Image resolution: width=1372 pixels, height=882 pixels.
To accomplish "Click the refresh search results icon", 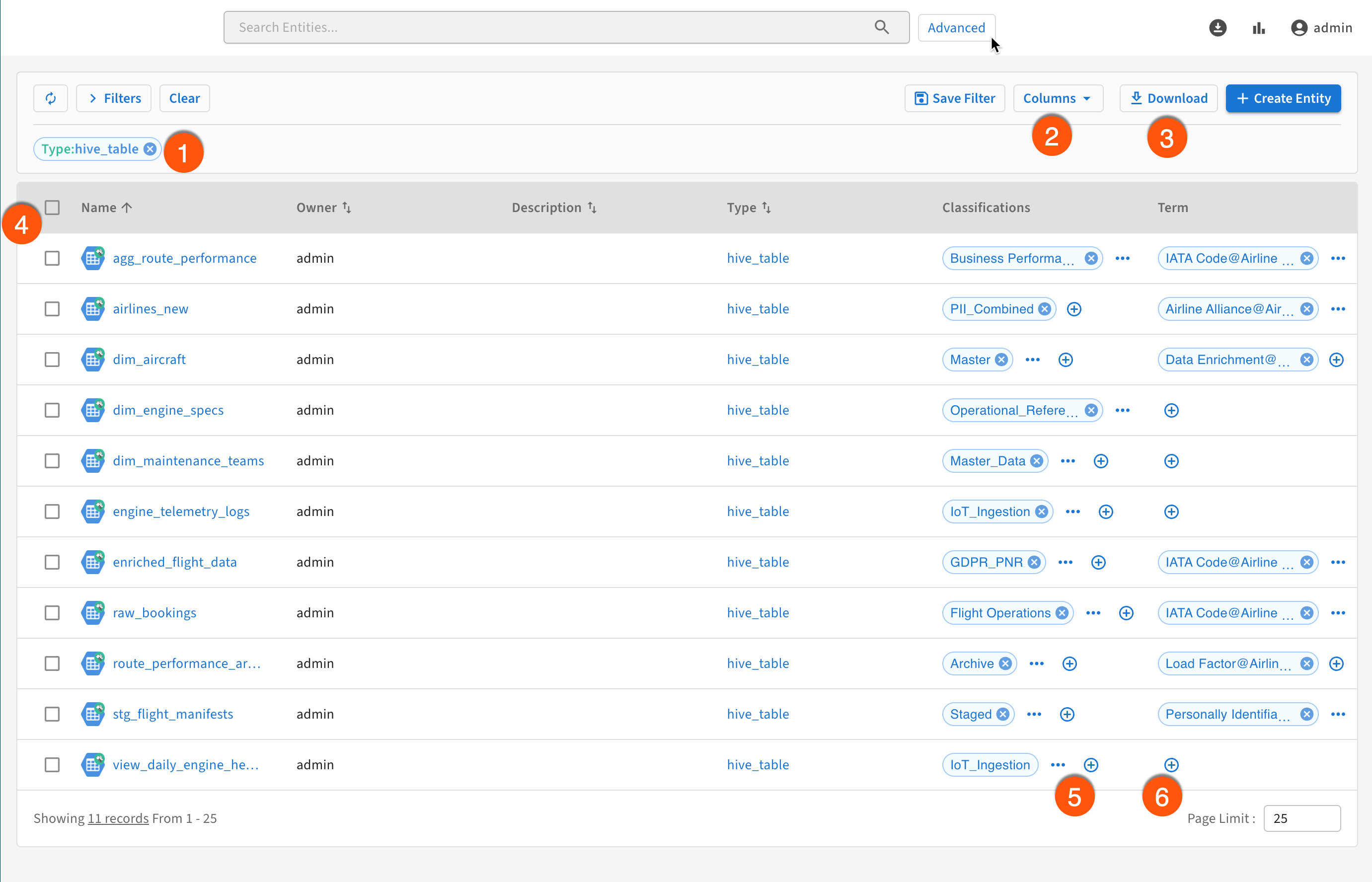I will (50, 98).
